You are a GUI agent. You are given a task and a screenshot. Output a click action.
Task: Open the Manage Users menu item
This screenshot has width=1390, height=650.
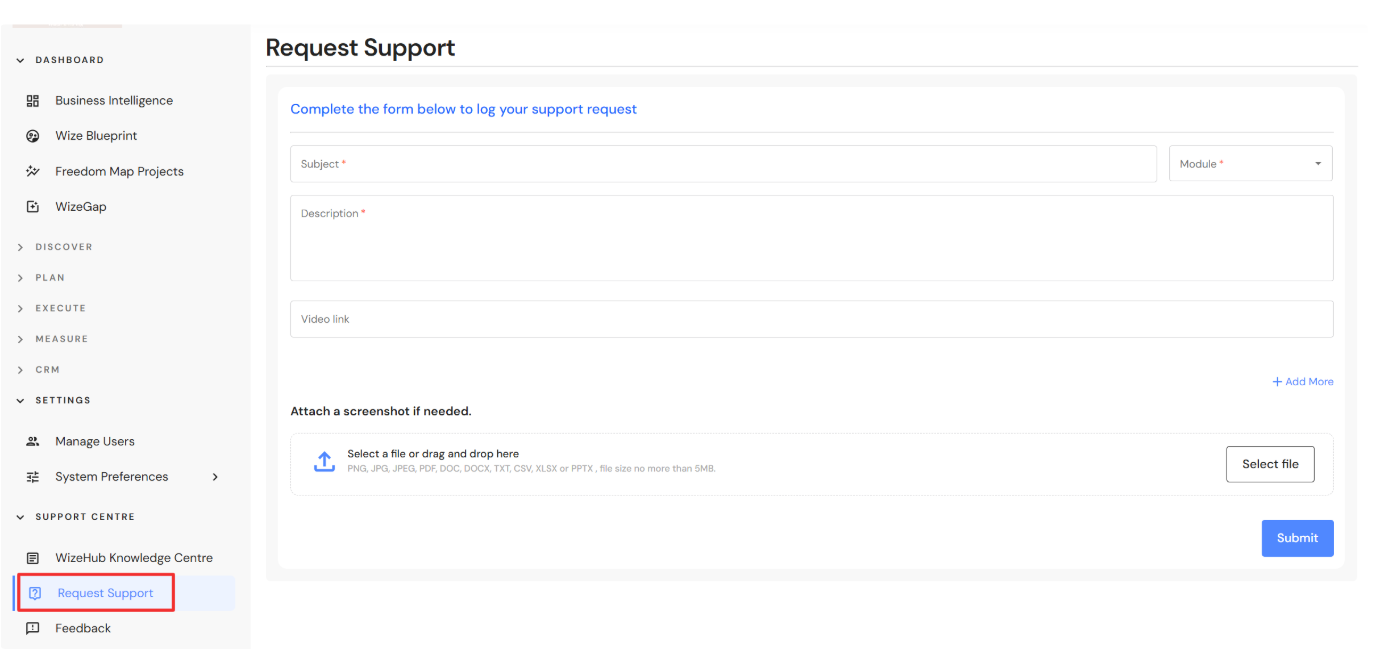(94, 442)
